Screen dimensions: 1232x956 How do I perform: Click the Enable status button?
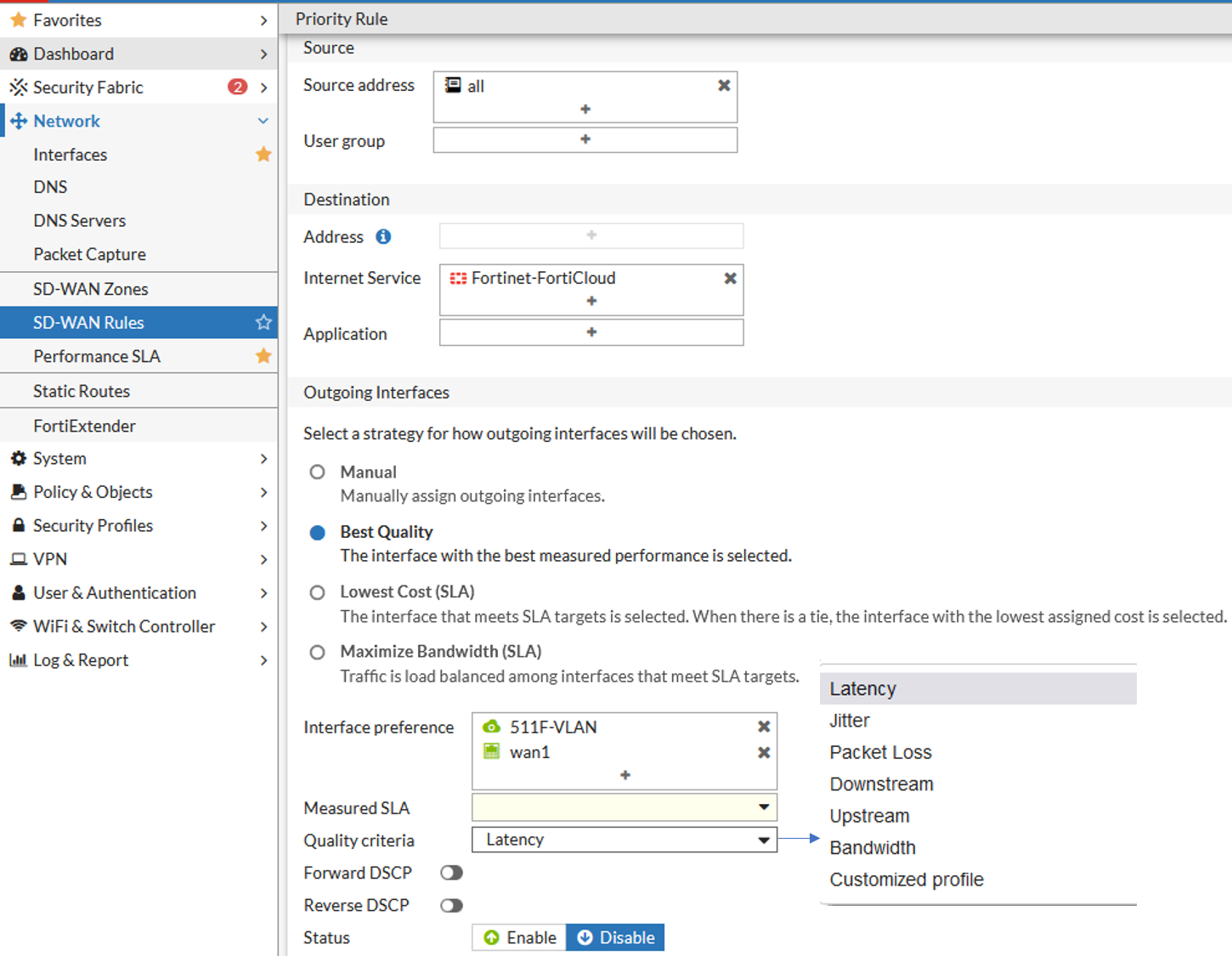coord(518,937)
